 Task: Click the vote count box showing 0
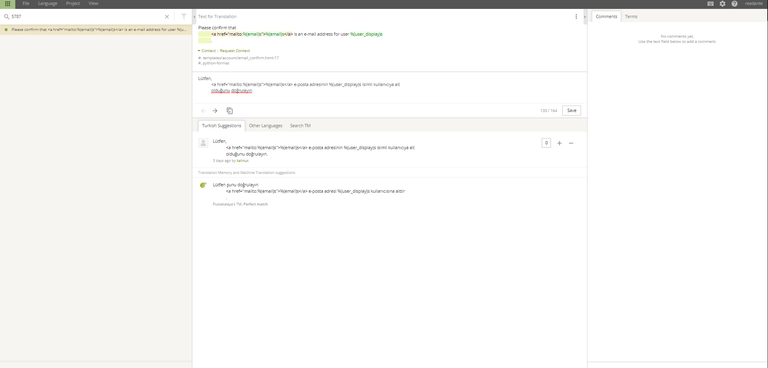click(x=546, y=143)
